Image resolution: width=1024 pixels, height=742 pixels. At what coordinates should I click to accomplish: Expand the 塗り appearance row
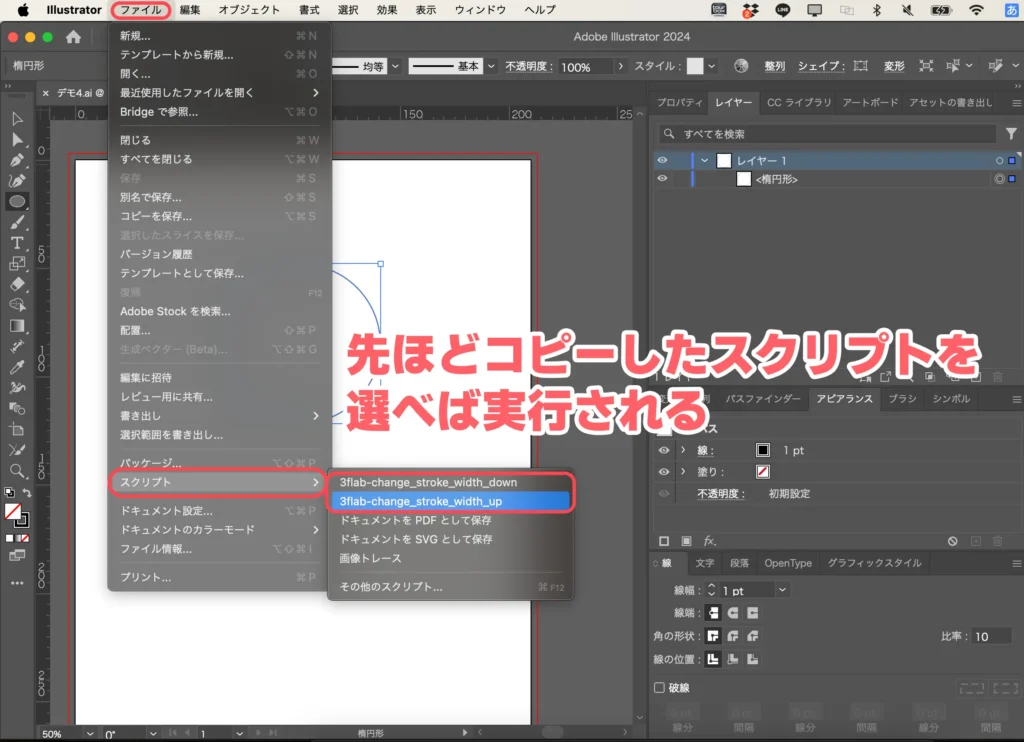click(683, 471)
